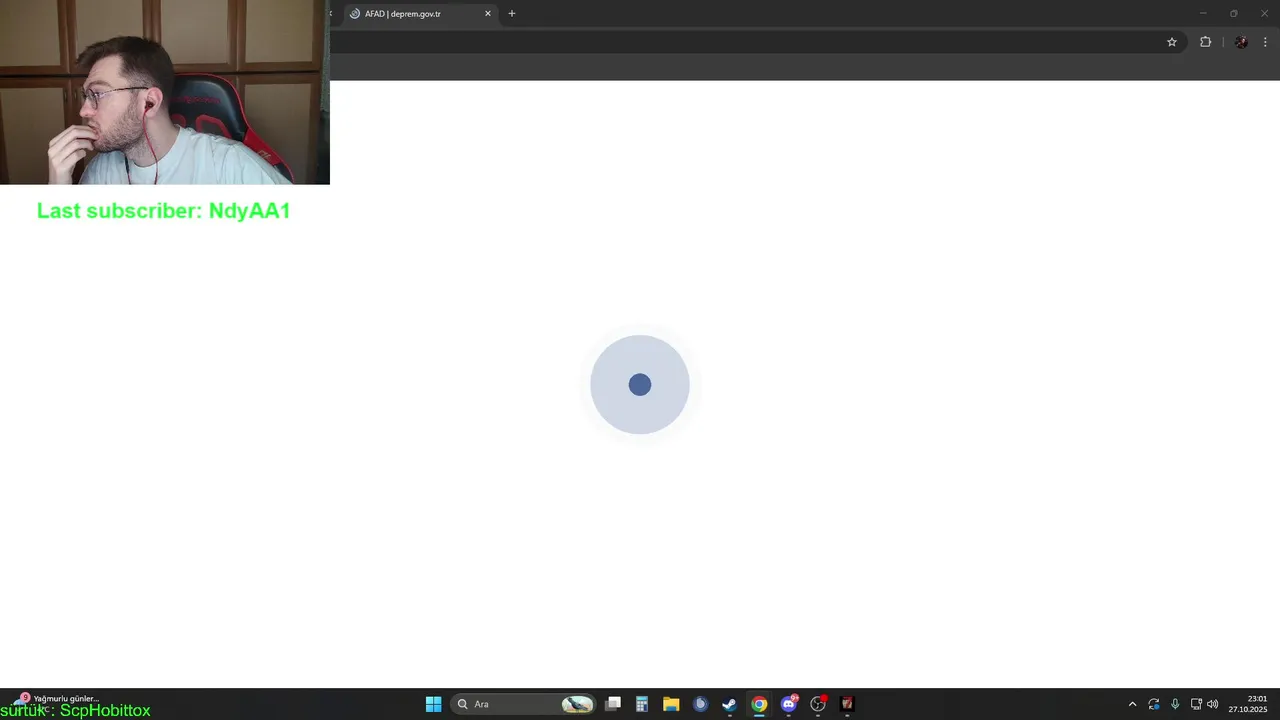Viewport: 1280px width, 720px height.
Task: Open the Chrome three-dot menu
Action: [1265, 42]
